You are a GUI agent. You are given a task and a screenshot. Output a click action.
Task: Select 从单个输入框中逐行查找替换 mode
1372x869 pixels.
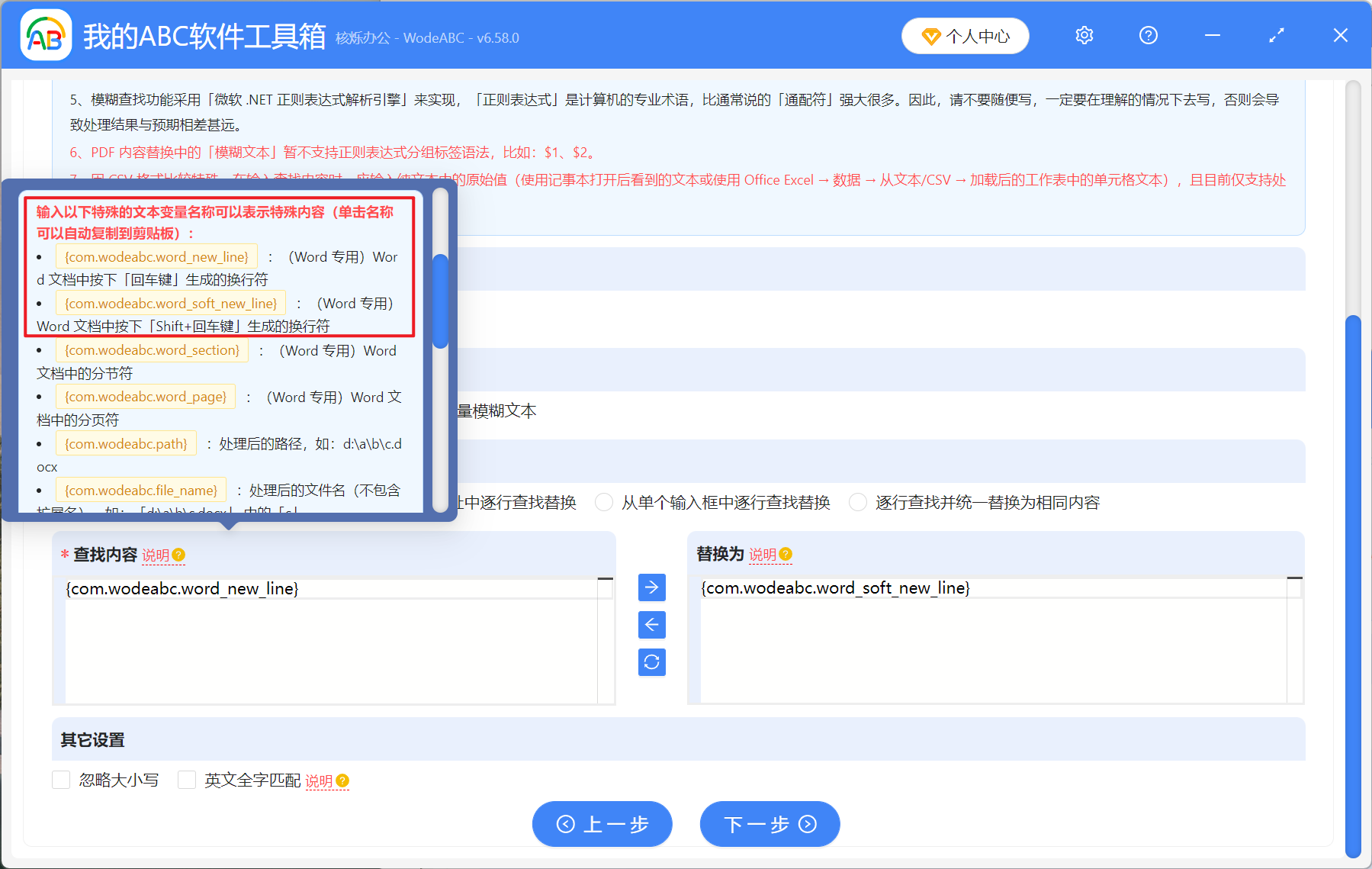pos(603,502)
